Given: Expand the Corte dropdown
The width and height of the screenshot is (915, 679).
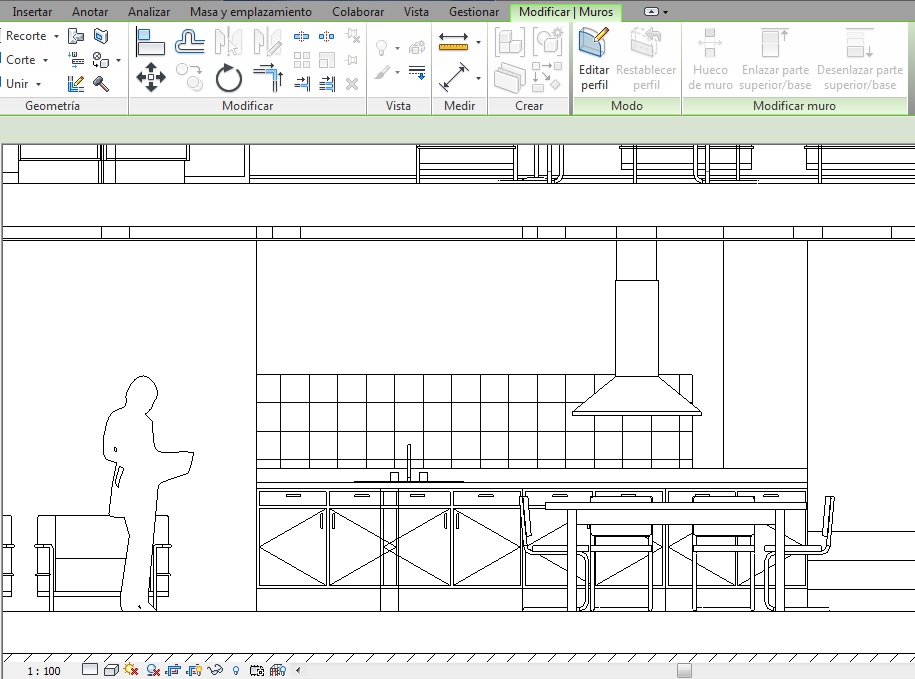Looking at the screenshot, I should (46, 60).
